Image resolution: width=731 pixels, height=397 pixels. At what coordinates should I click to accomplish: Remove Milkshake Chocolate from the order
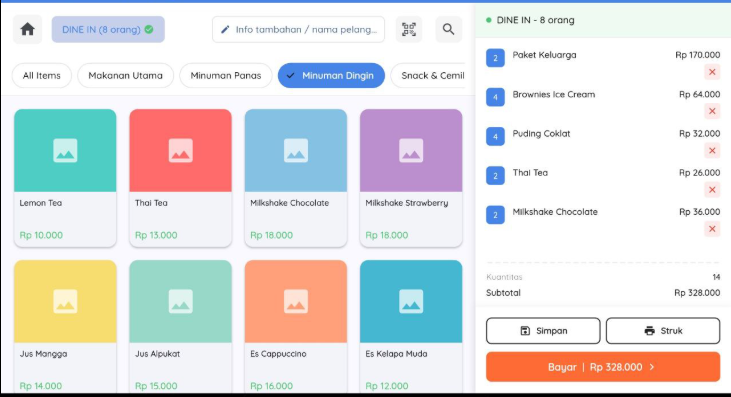tap(712, 229)
